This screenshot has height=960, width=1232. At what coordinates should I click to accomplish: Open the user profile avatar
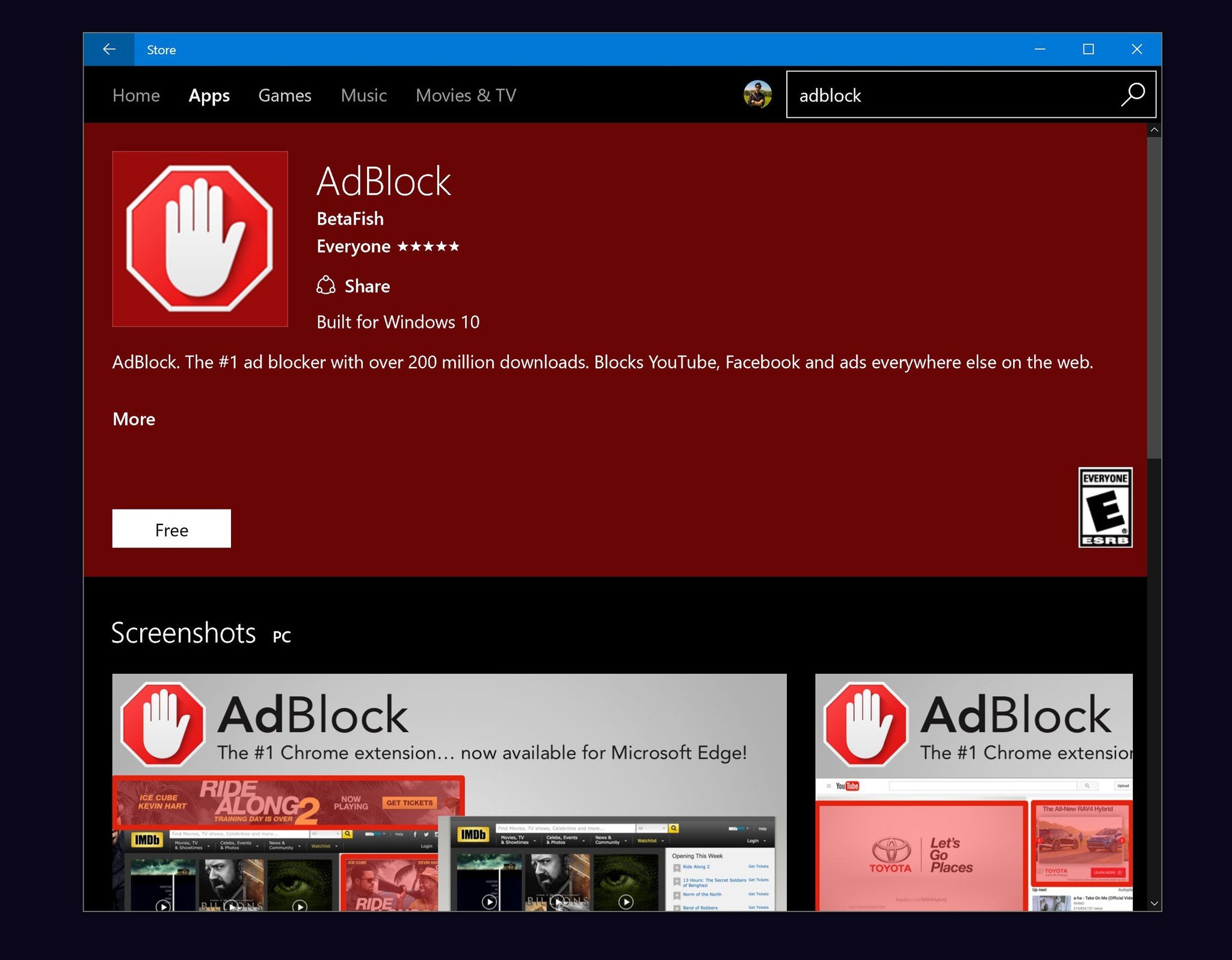[x=757, y=94]
